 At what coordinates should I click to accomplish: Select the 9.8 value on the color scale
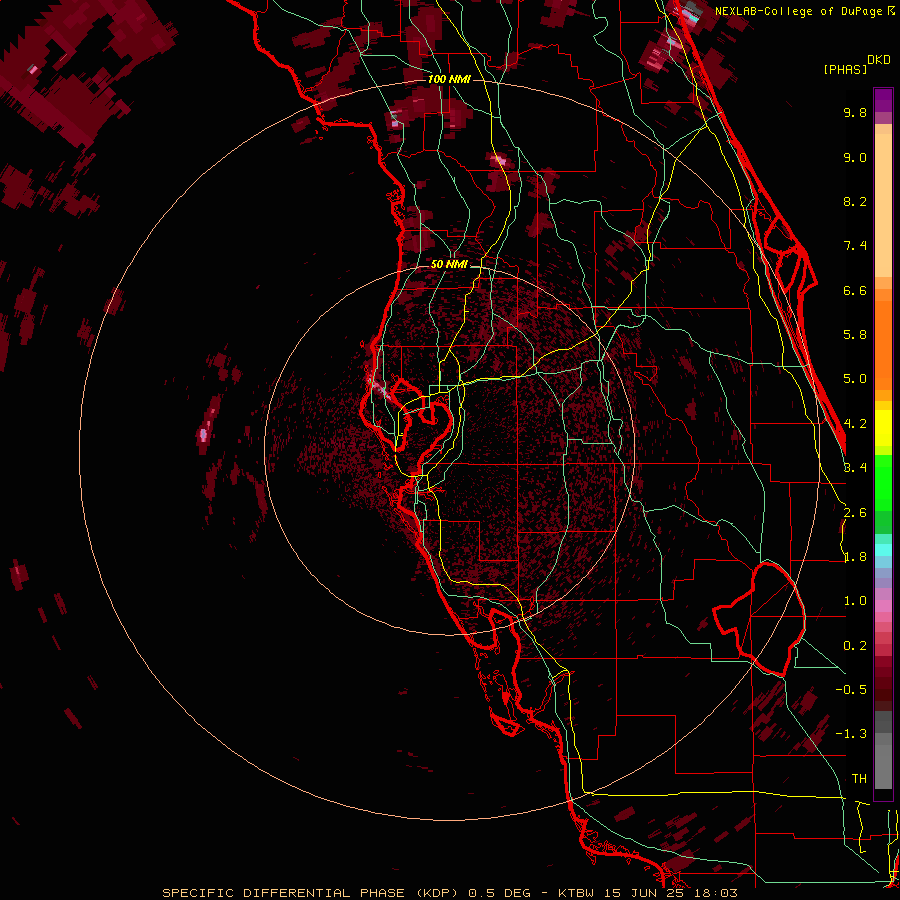[x=855, y=112]
